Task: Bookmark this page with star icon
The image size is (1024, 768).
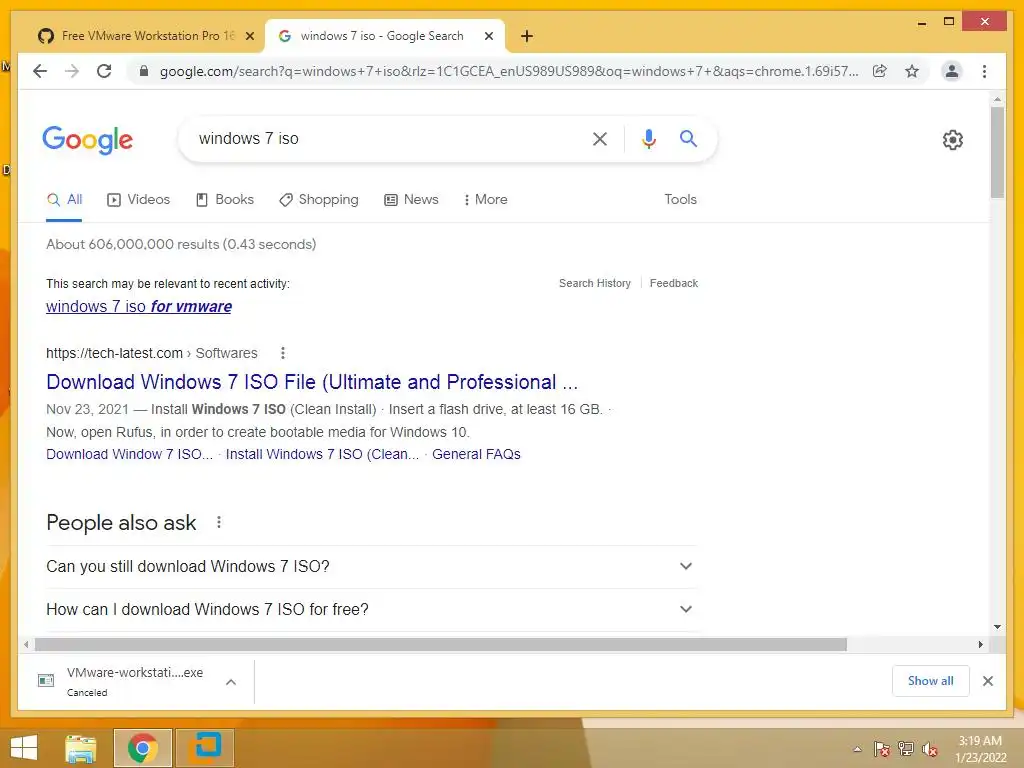Action: click(x=912, y=71)
